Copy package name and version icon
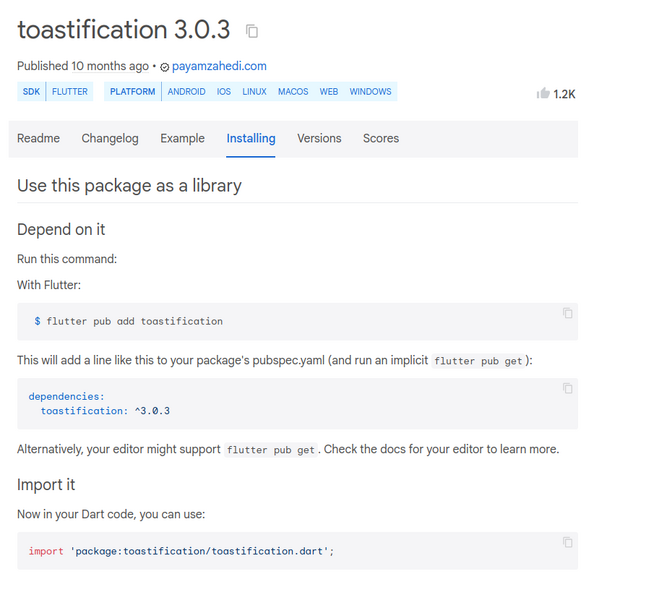This screenshot has width=659, height=600. click(252, 31)
